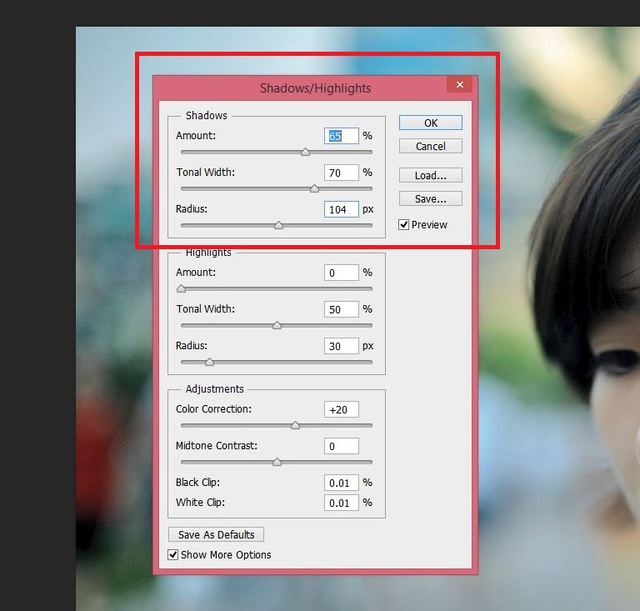Screen dimensions: 640x611
Task: Click the Shadows Radius field
Action: click(x=341, y=209)
